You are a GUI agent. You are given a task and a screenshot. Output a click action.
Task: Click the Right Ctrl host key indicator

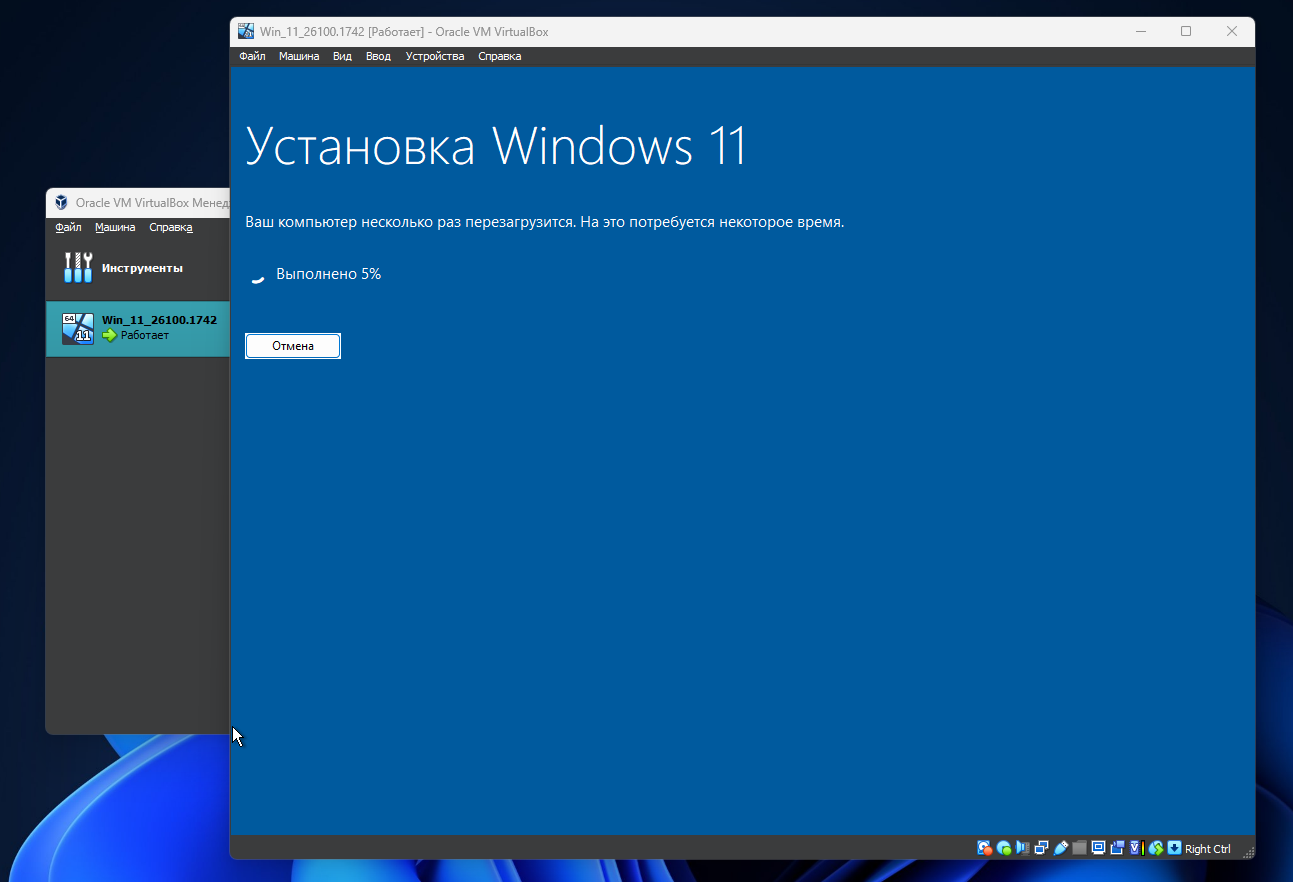[x=1207, y=849]
